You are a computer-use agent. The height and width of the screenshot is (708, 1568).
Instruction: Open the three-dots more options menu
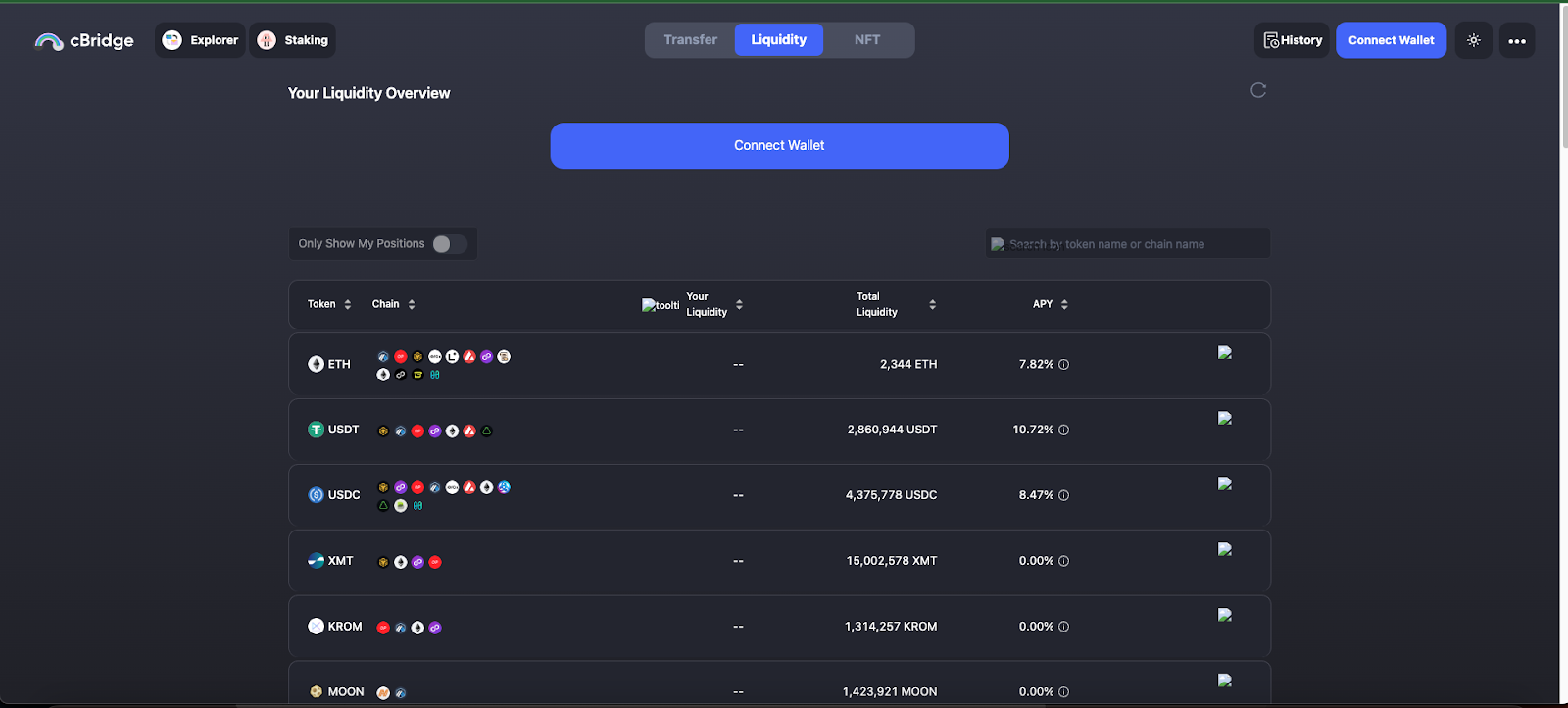pyautogui.click(x=1516, y=40)
